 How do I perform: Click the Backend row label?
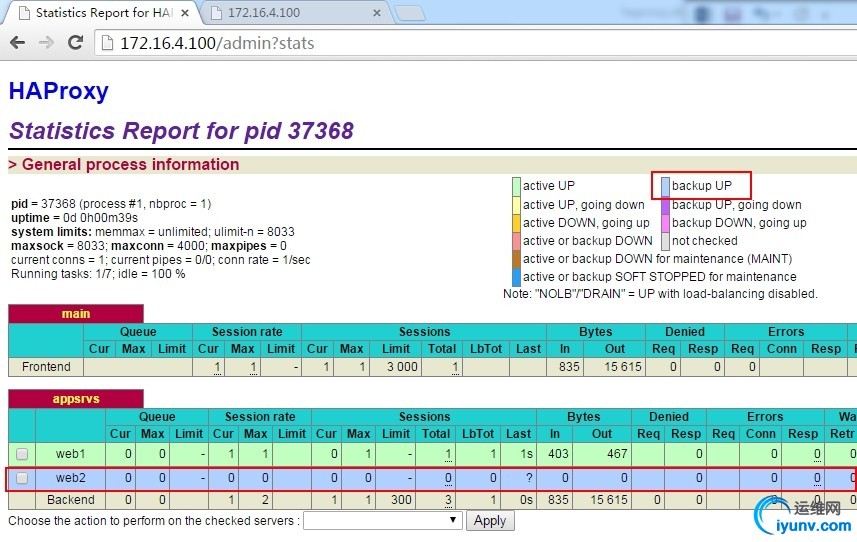[x=71, y=500]
